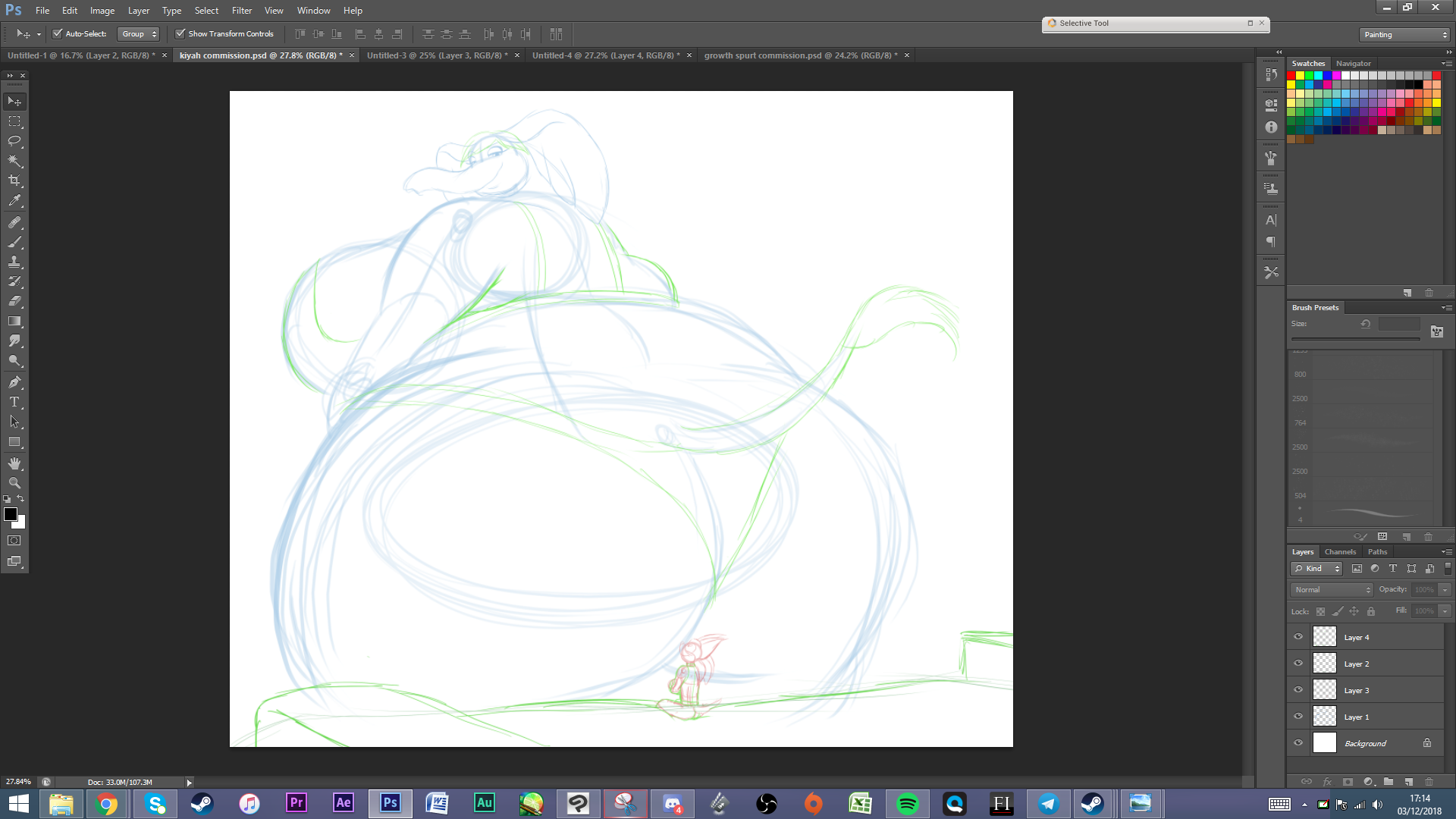
Task: Switch to growth spurt commission.psd tab
Action: [800, 55]
